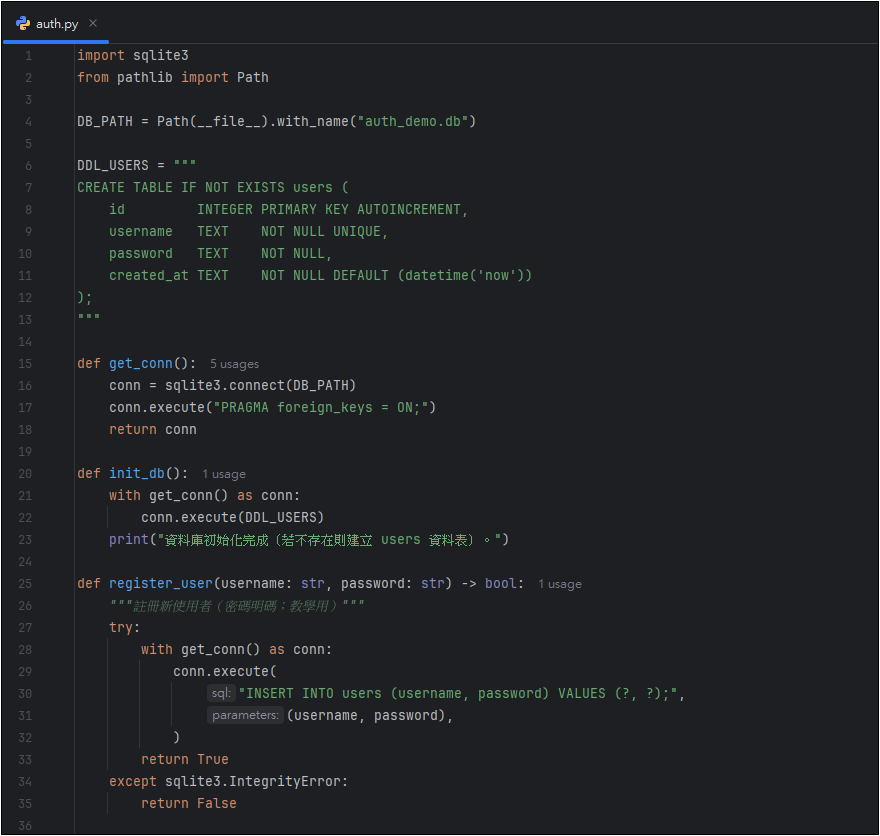Click the "parameters:" inlay hint label

click(245, 716)
